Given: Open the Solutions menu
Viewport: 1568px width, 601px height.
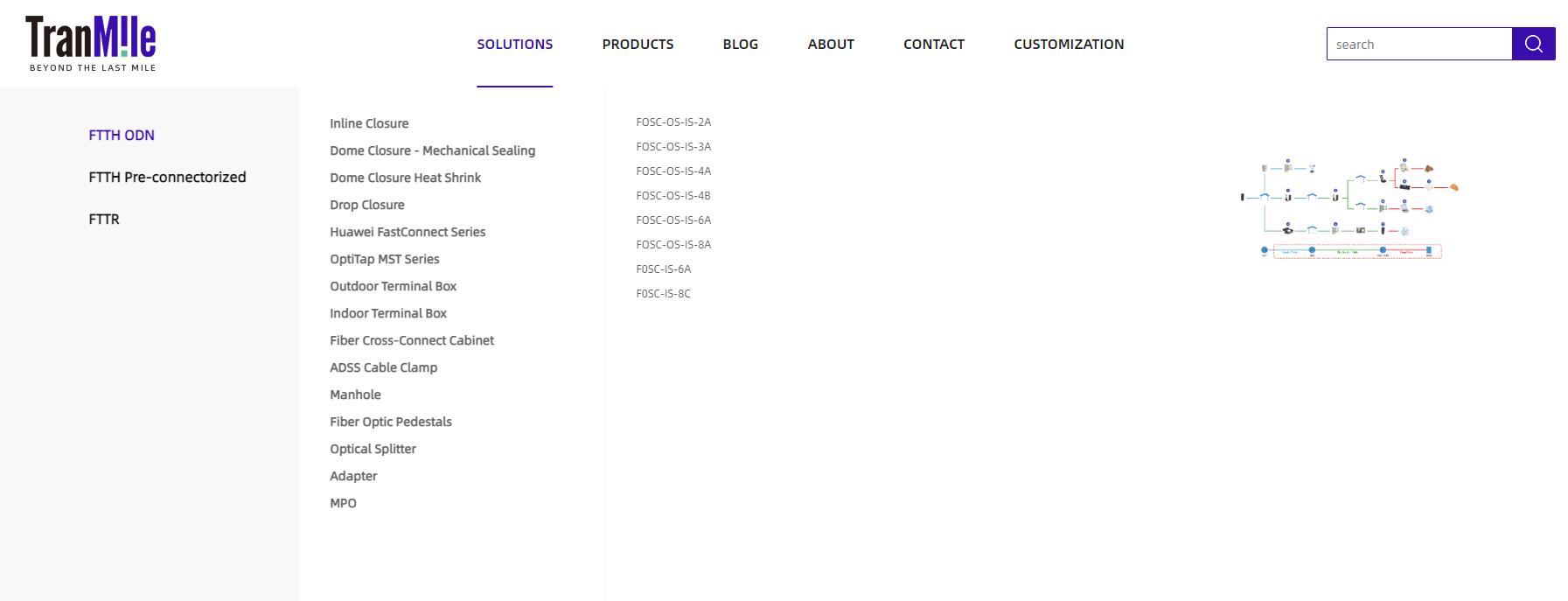Looking at the screenshot, I should [514, 44].
